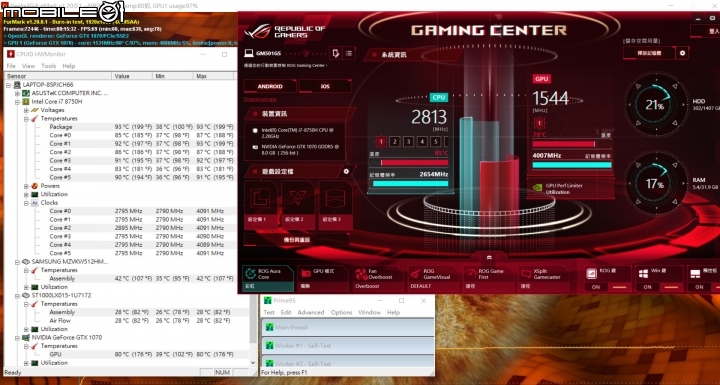Viewport: 720px width, 385px height.
Task: Collapse the LAPTOP-8SPJCH66 root node
Action: coord(9,85)
